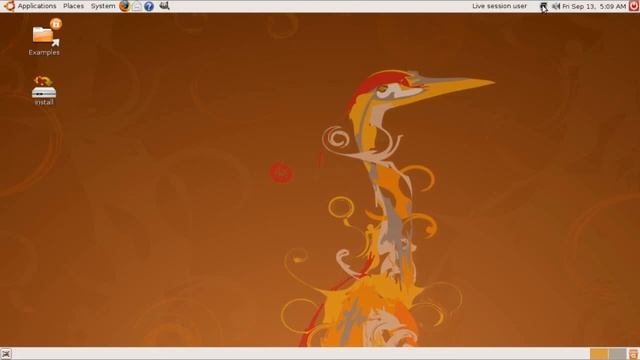Open the volume control speaker icon

tap(556, 7)
